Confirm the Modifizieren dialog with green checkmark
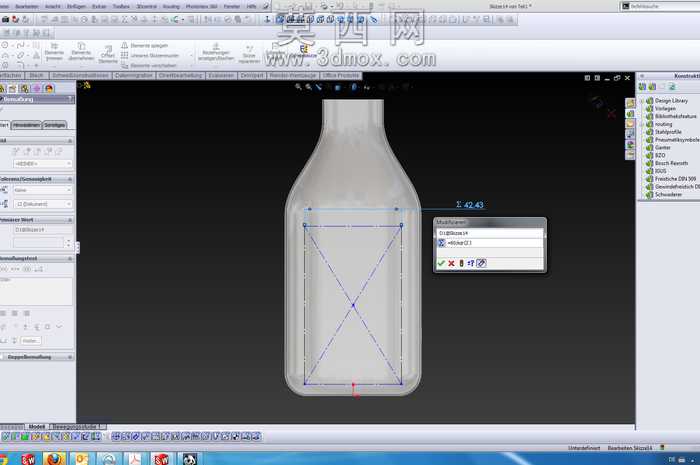Screen dimensions: 700x465 point(441,263)
